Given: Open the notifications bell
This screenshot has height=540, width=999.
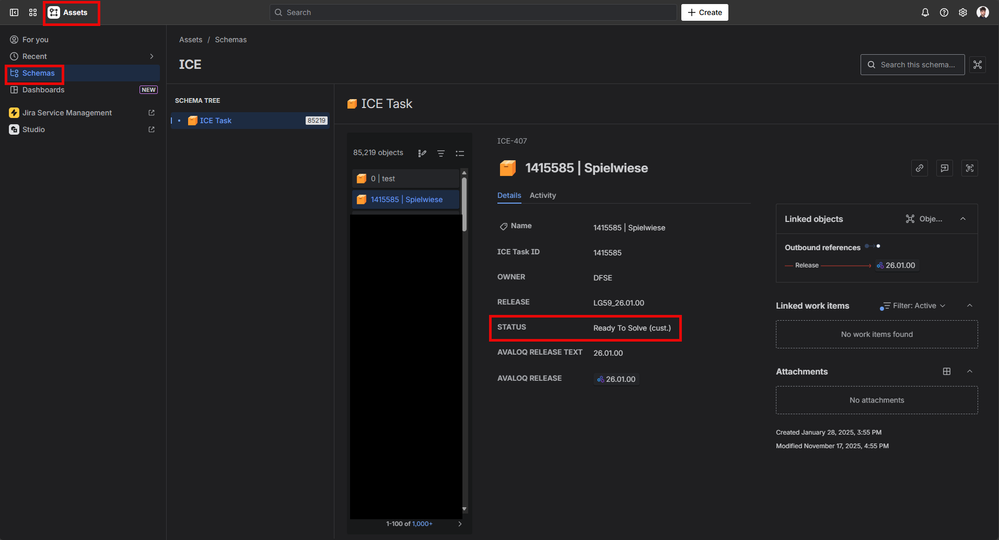Looking at the screenshot, I should [925, 12].
